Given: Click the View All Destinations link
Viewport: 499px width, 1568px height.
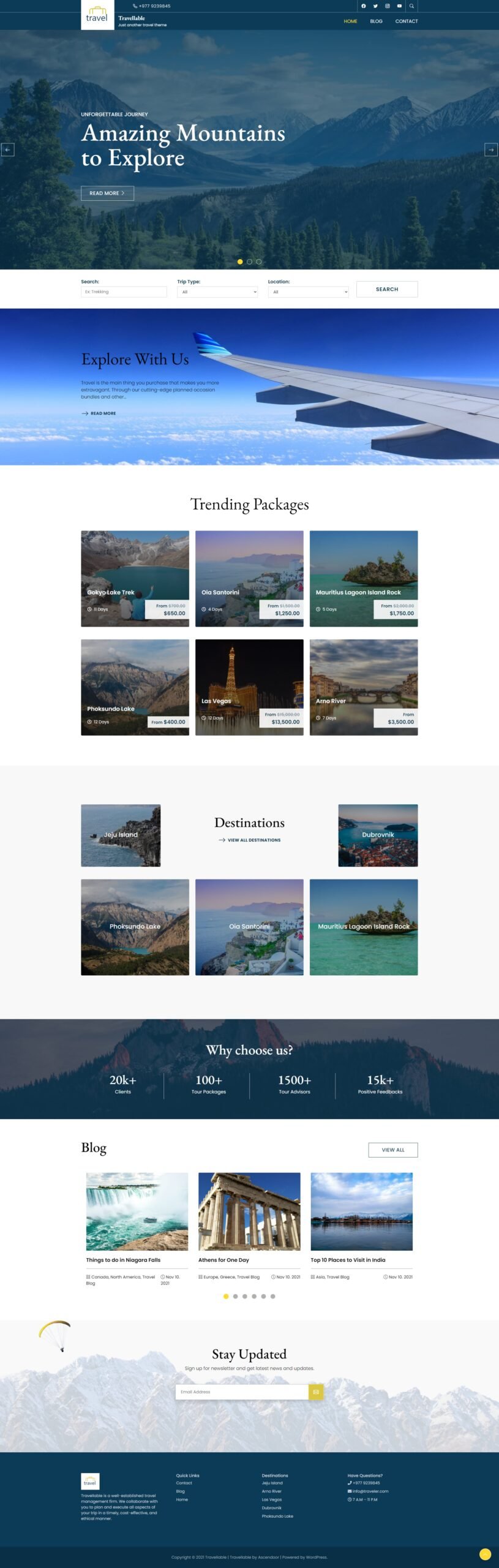Looking at the screenshot, I should (x=249, y=840).
